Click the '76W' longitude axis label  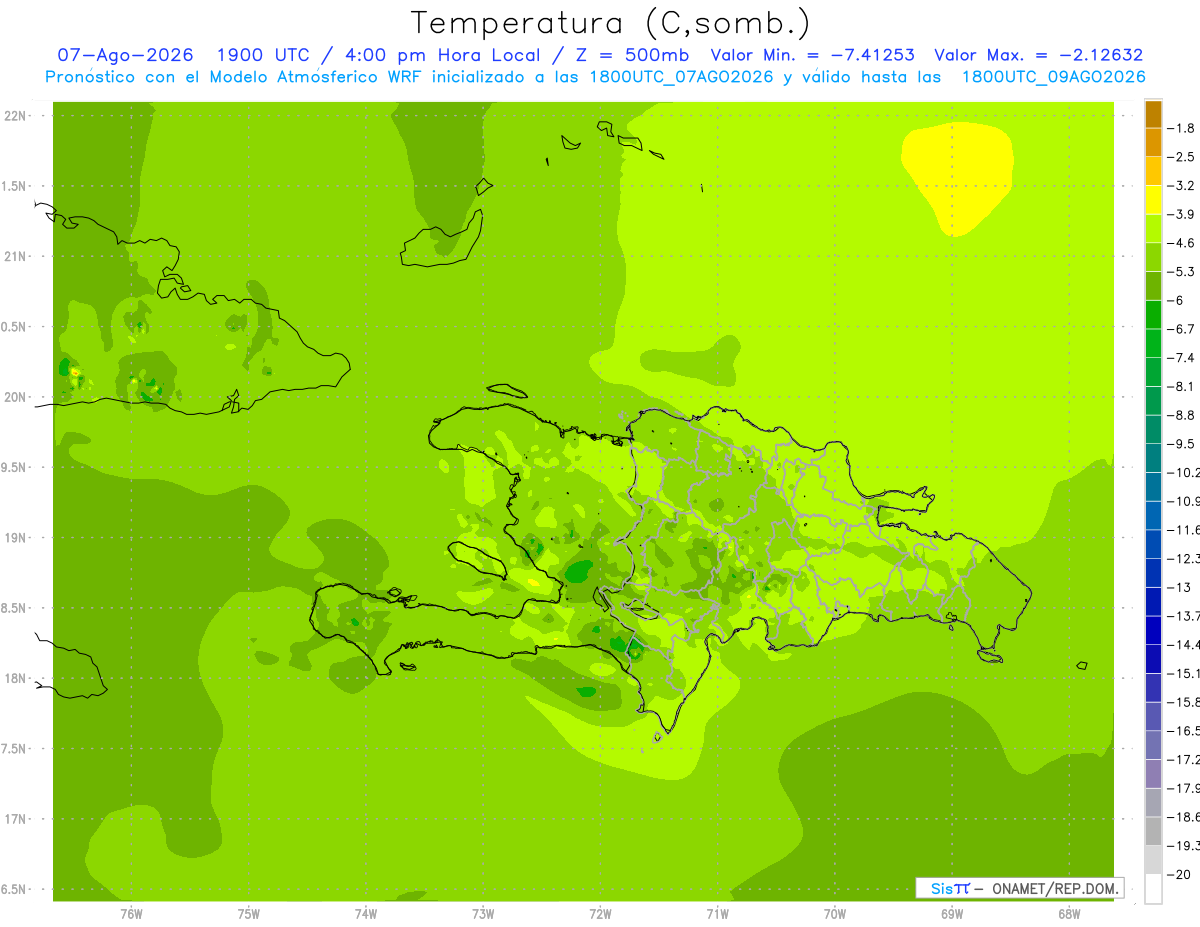click(x=131, y=913)
